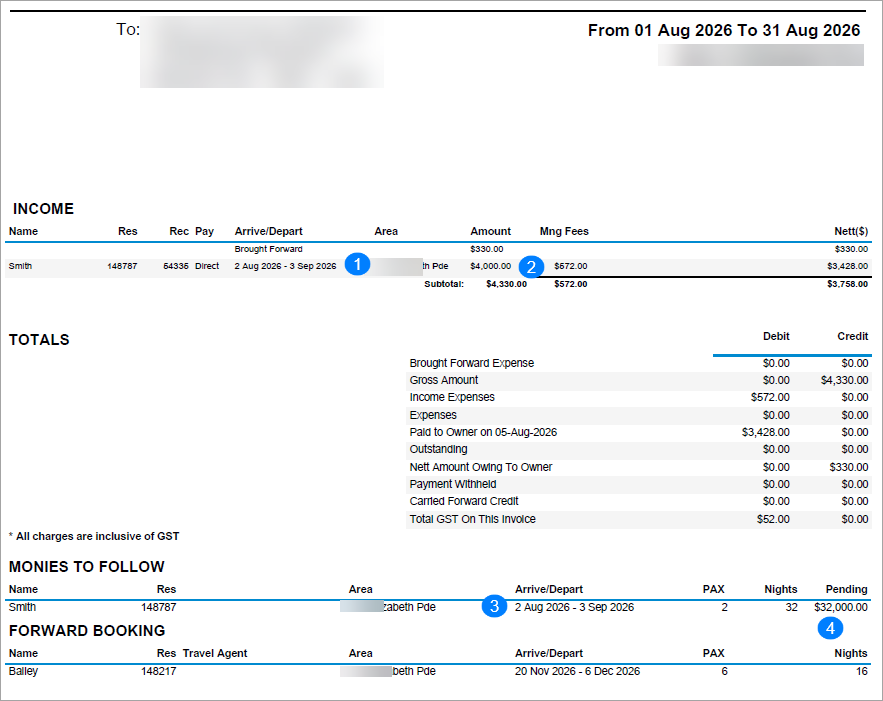Select the 'Carried Forward Credit' row label
883x701 pixels.
point(464,501)
